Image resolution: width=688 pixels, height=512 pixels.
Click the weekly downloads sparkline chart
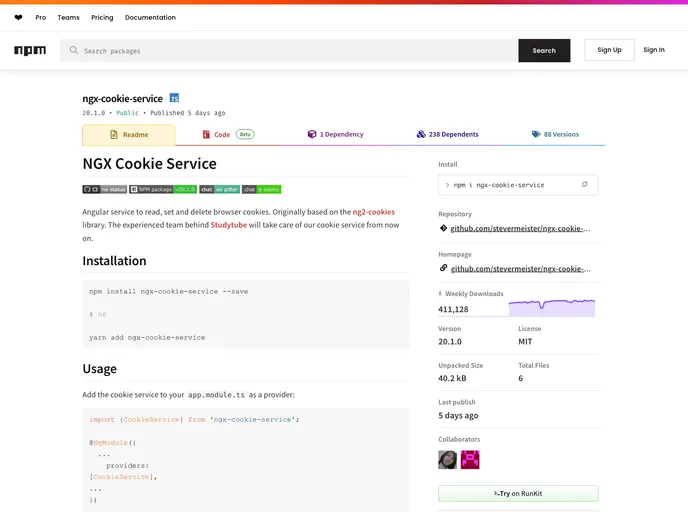(552, 308)
